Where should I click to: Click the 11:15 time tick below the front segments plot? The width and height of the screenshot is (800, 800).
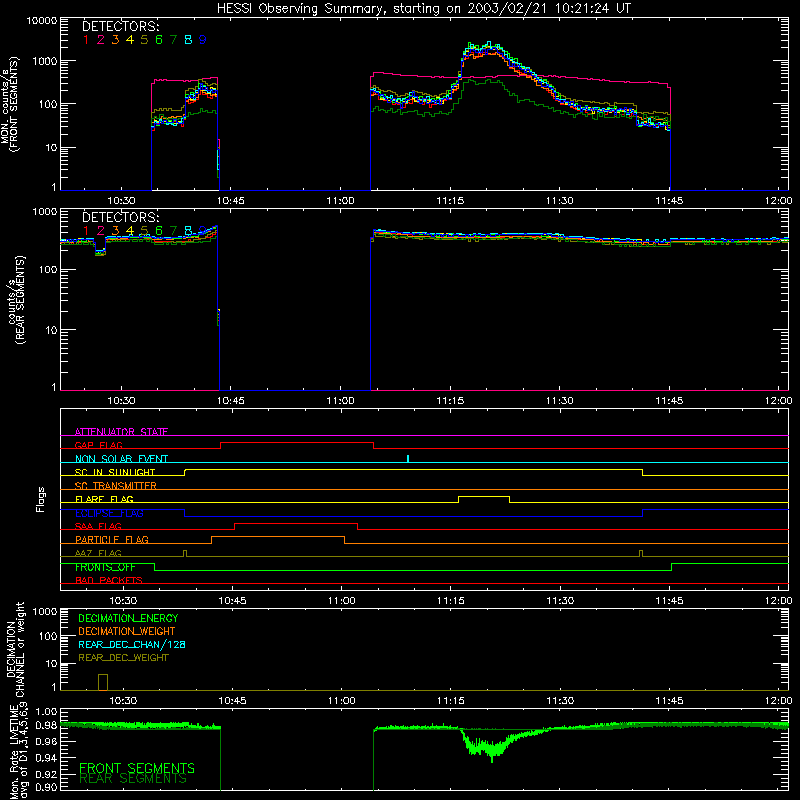coord(450,201)
